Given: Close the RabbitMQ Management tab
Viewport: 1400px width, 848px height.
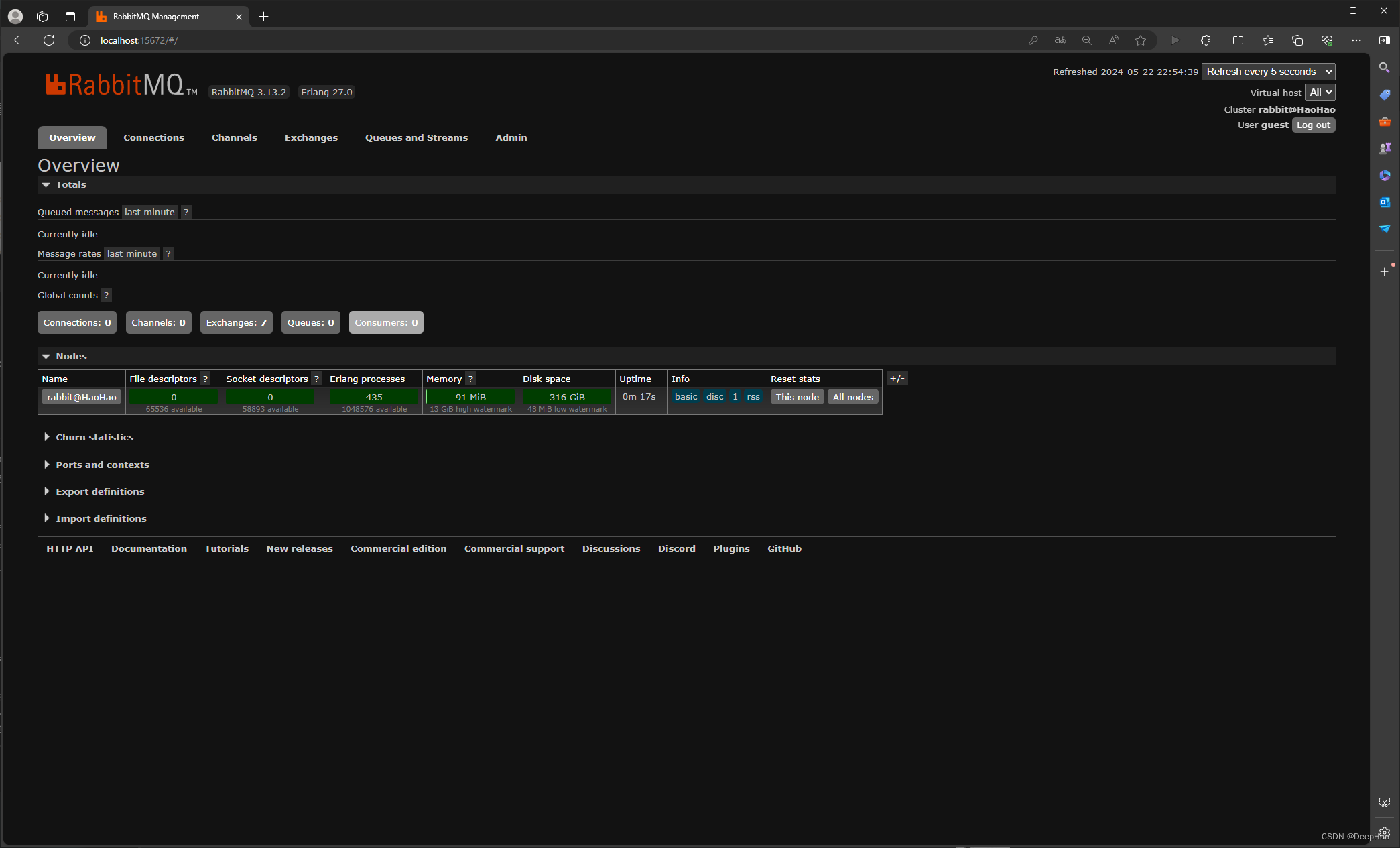Looking at the screenshot, I should [239, 17].
